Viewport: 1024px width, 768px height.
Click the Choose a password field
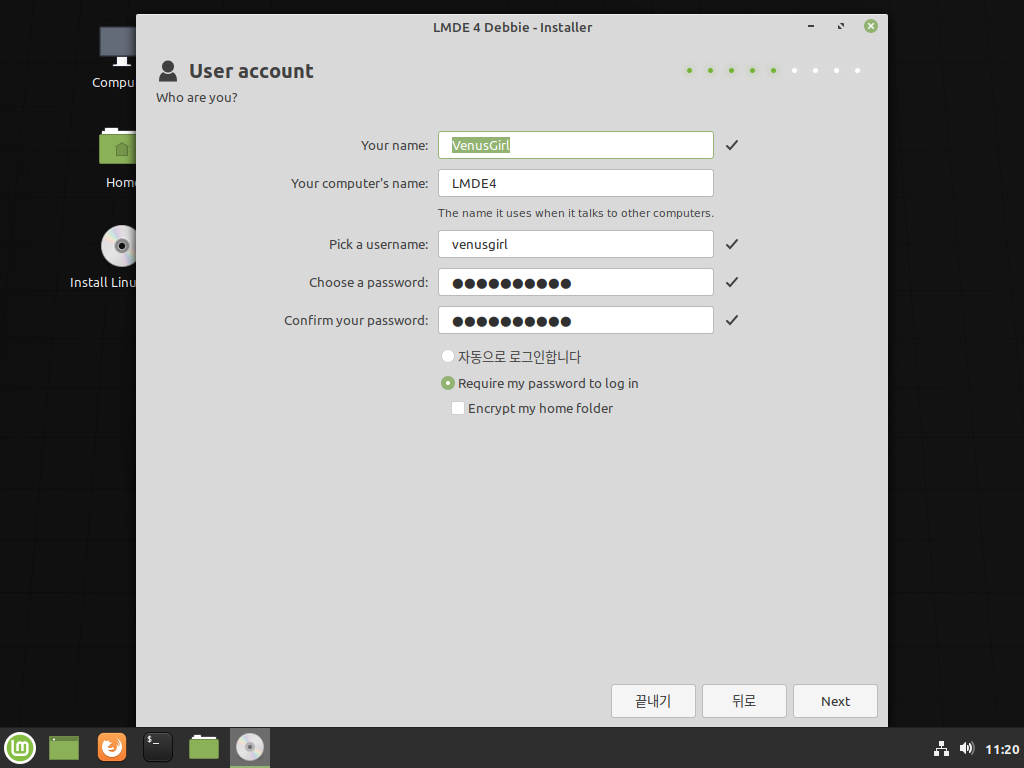(x=575, y=282)
